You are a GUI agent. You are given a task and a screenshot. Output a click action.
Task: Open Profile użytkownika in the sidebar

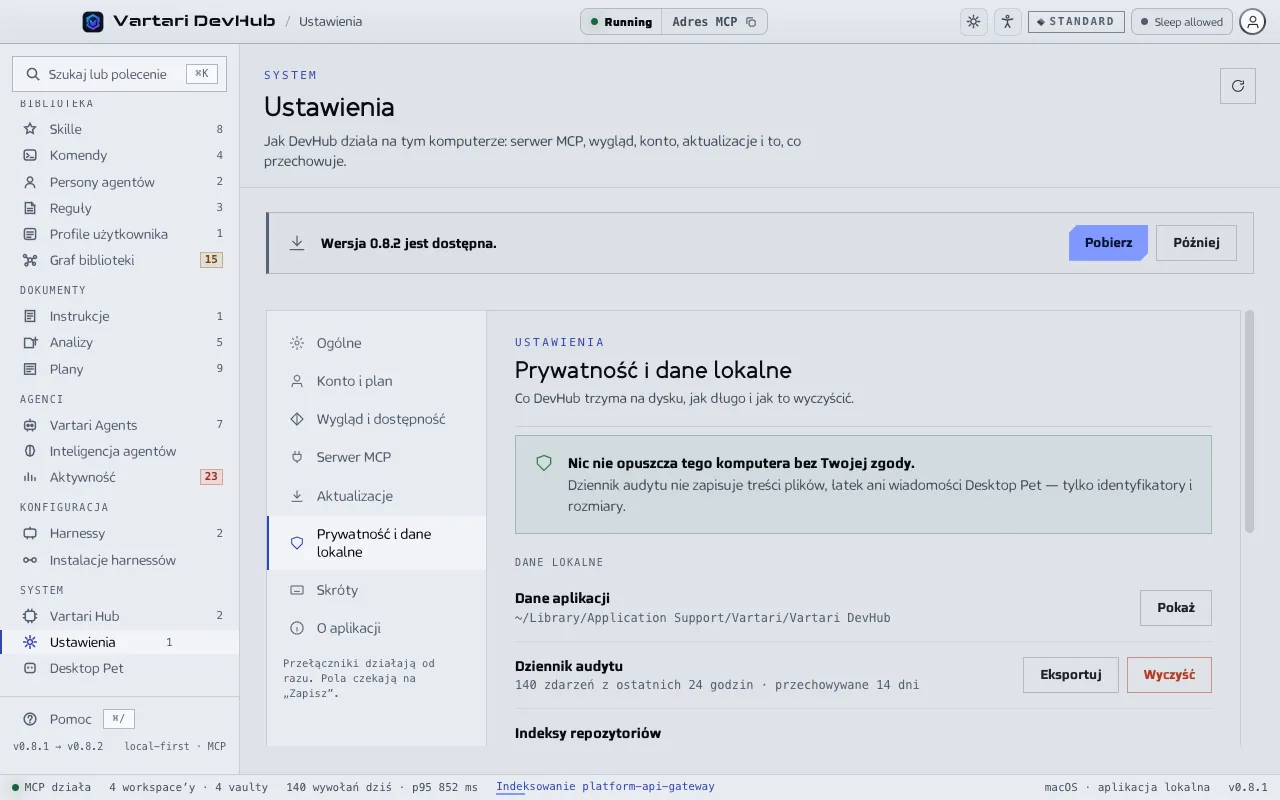[x=120, y=234]
